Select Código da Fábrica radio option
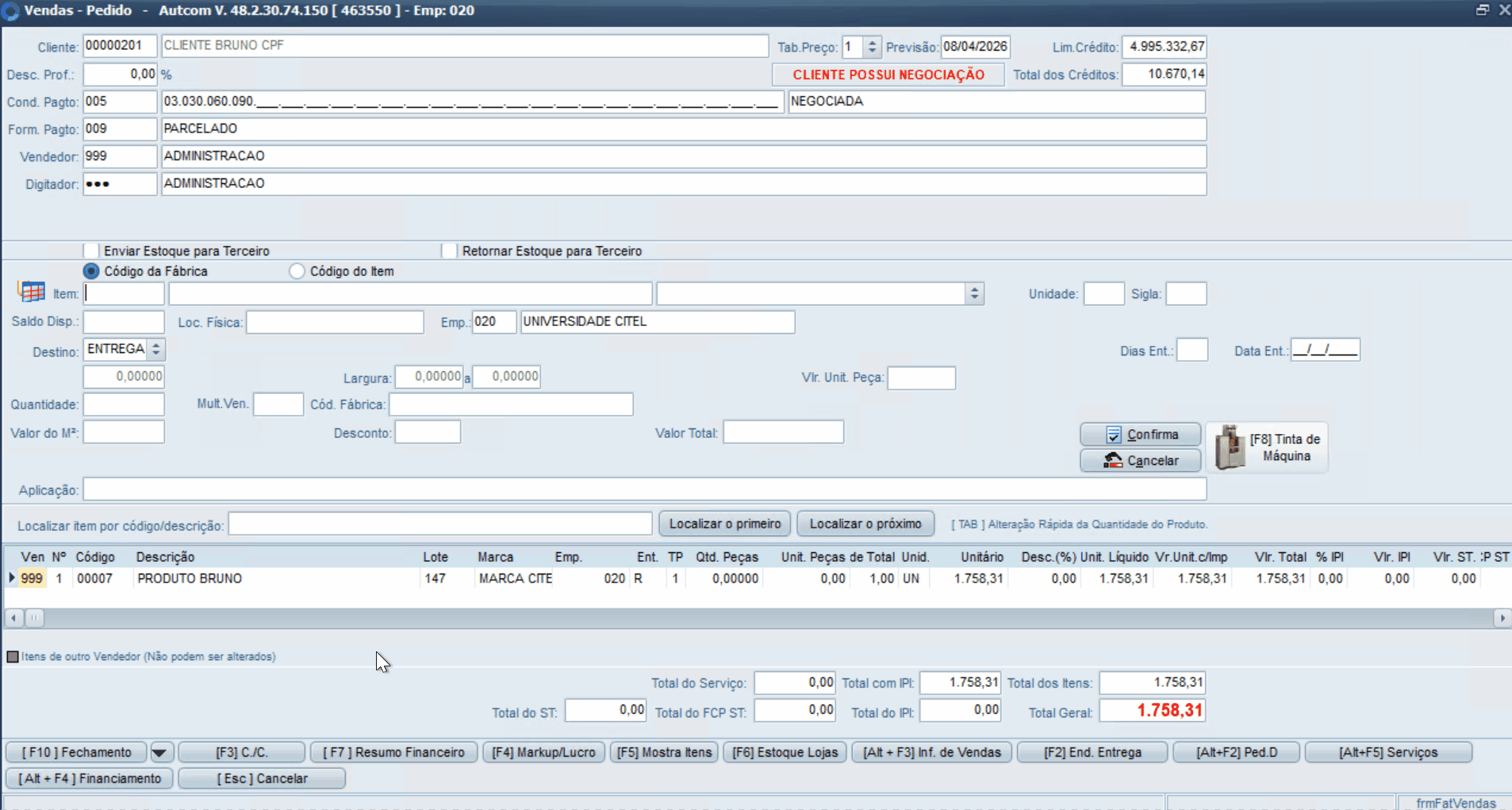The image size is (1512, 810). pos(91,271)
